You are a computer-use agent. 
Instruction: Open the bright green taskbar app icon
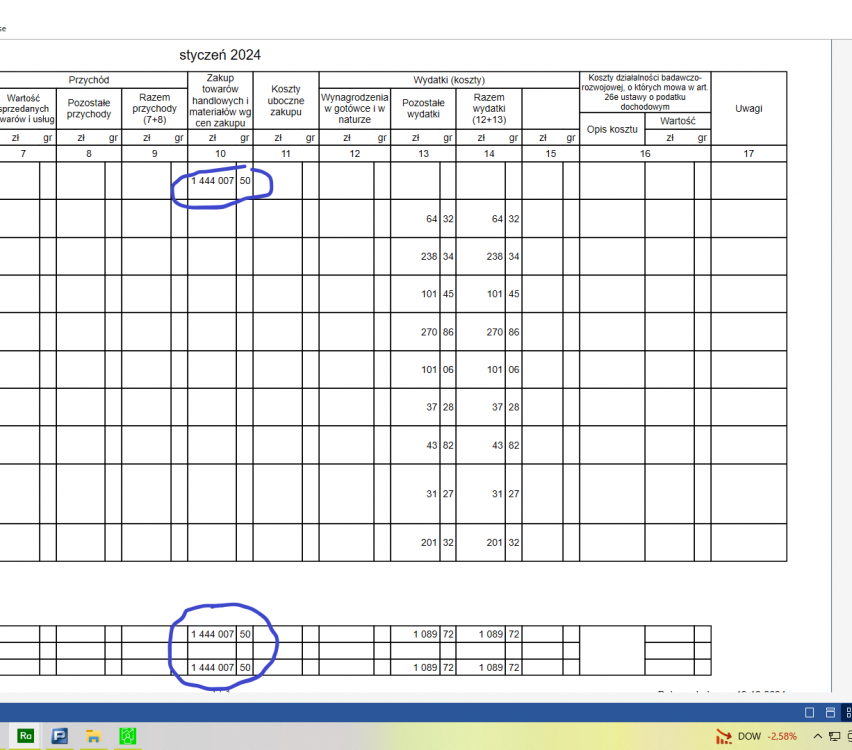(x=128, y=736)
